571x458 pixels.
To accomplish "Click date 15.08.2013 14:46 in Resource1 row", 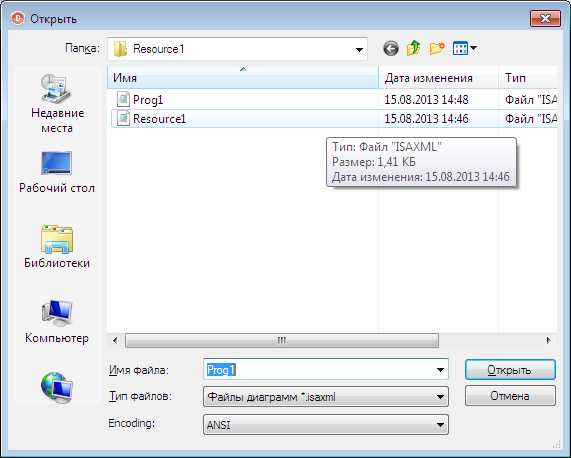I will coord(426,119).
